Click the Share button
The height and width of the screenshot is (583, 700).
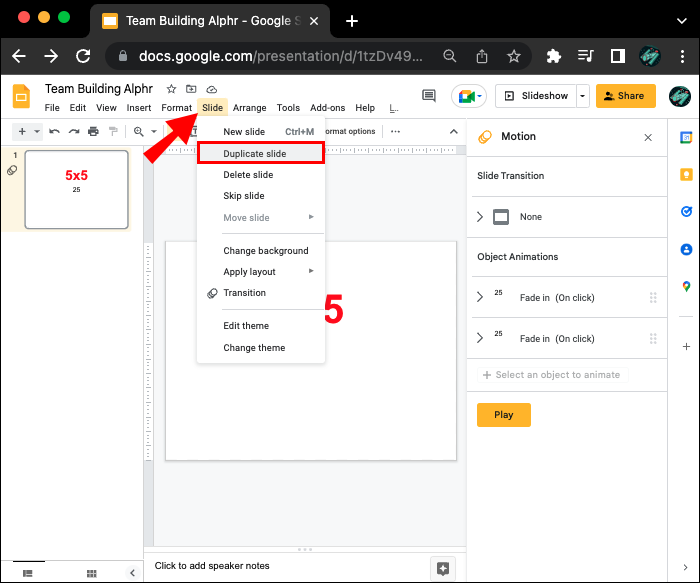click(625, 96)
